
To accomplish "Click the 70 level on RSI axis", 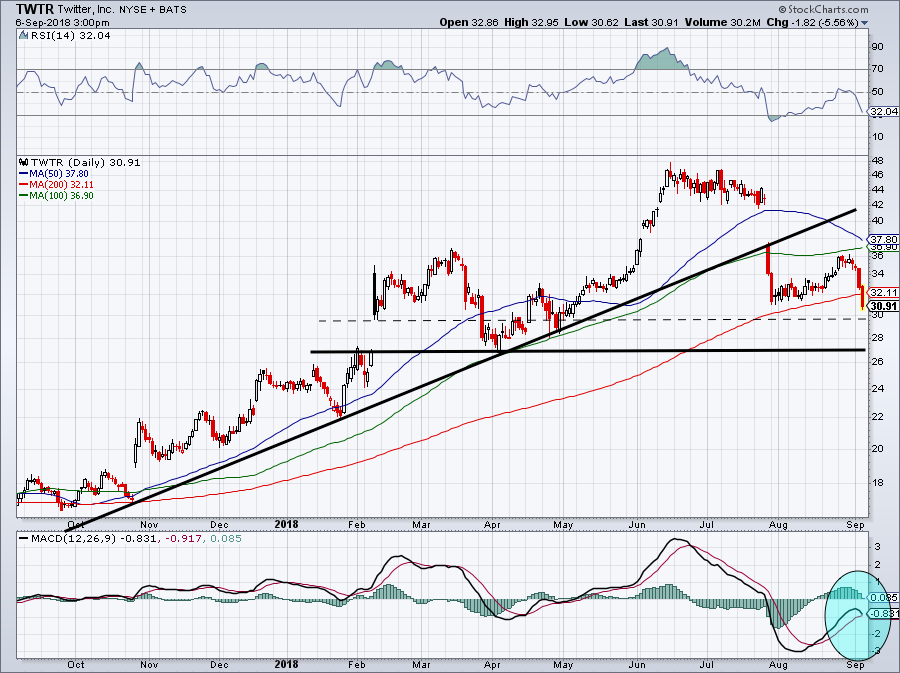I will point(878,69).
